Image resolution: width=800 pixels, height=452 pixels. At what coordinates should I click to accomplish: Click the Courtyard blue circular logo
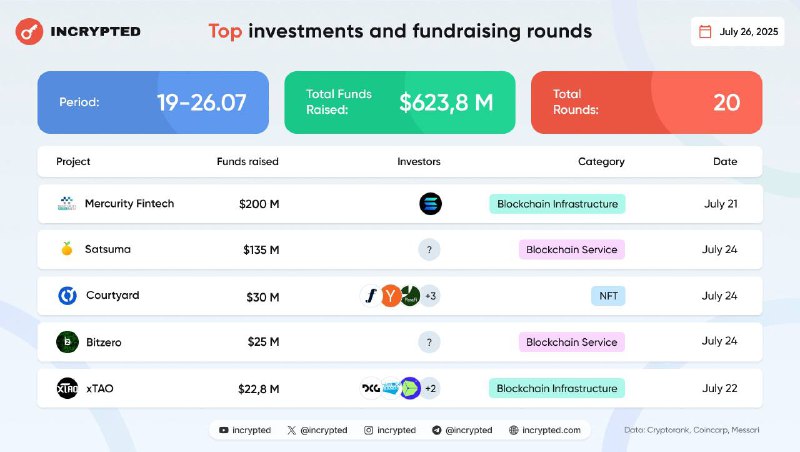[x=67, y=295]
